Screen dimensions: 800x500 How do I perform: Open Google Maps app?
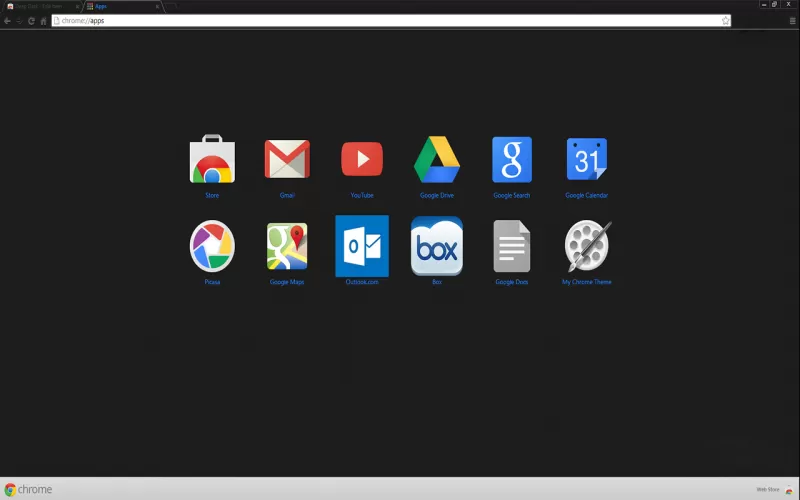(287, 246)
